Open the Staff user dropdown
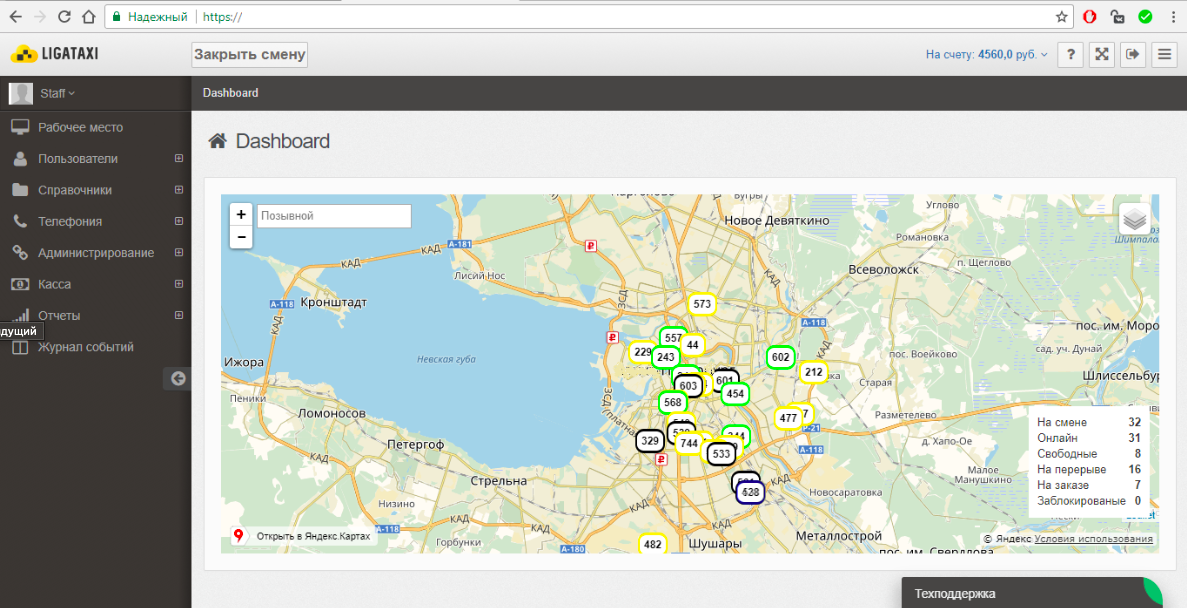Viewport: 1187px width, 608px height. coord(57,93)
